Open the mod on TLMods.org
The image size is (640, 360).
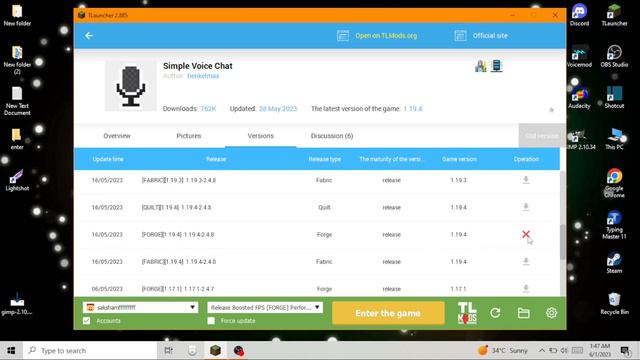point(386,36)
